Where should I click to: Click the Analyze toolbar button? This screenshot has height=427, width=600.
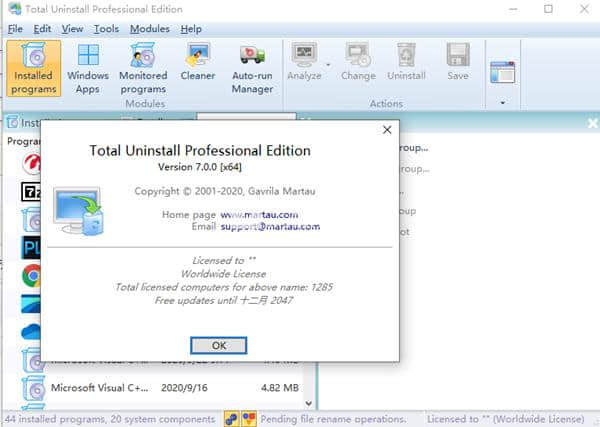pyautogui.click(x=304, y=62)
